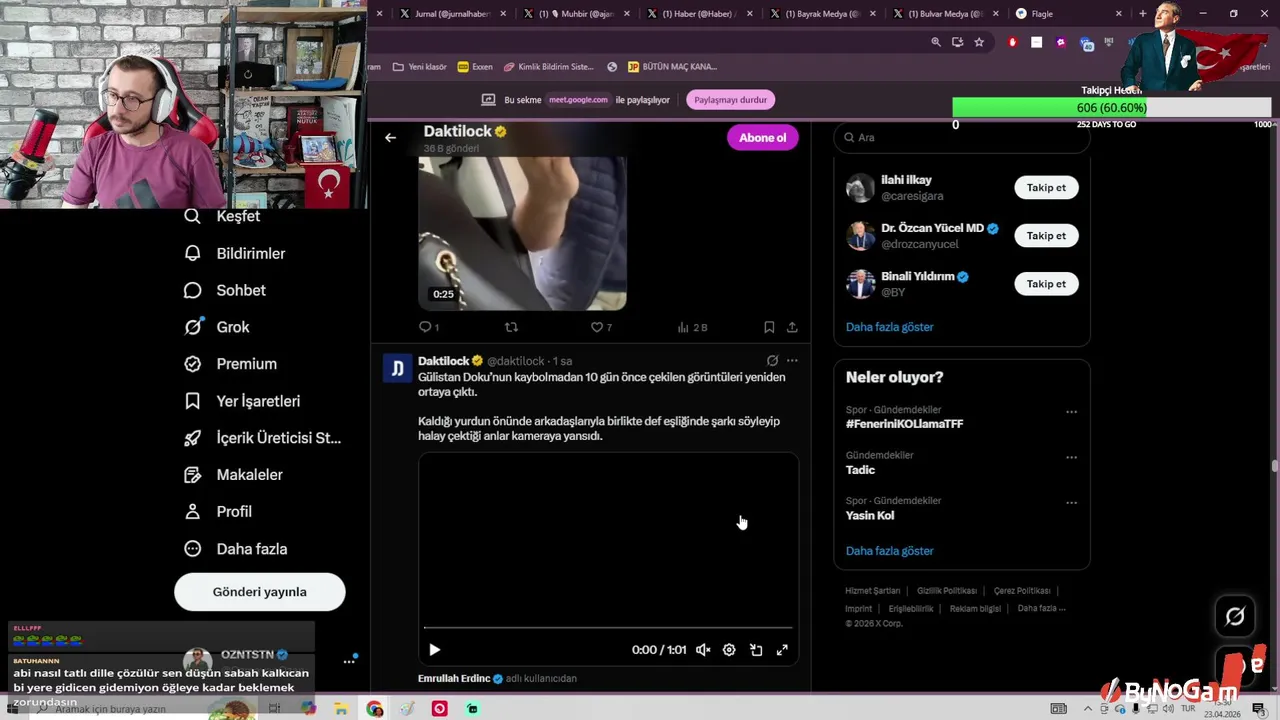Open Keşfet in the sidebar
1280x720 pixels.
[x=222, y=216]
